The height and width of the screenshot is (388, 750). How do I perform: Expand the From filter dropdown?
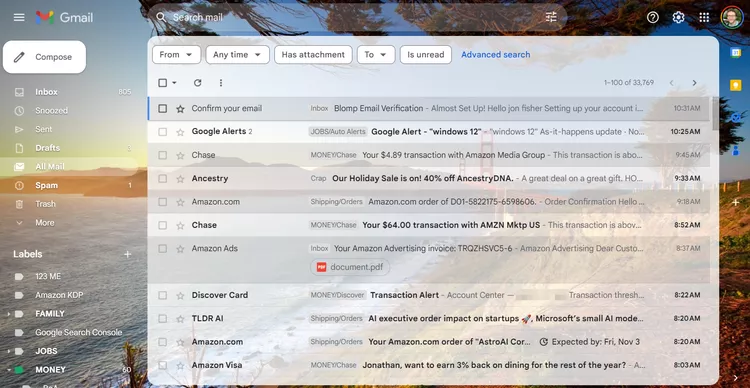click(x=176, y=55)
